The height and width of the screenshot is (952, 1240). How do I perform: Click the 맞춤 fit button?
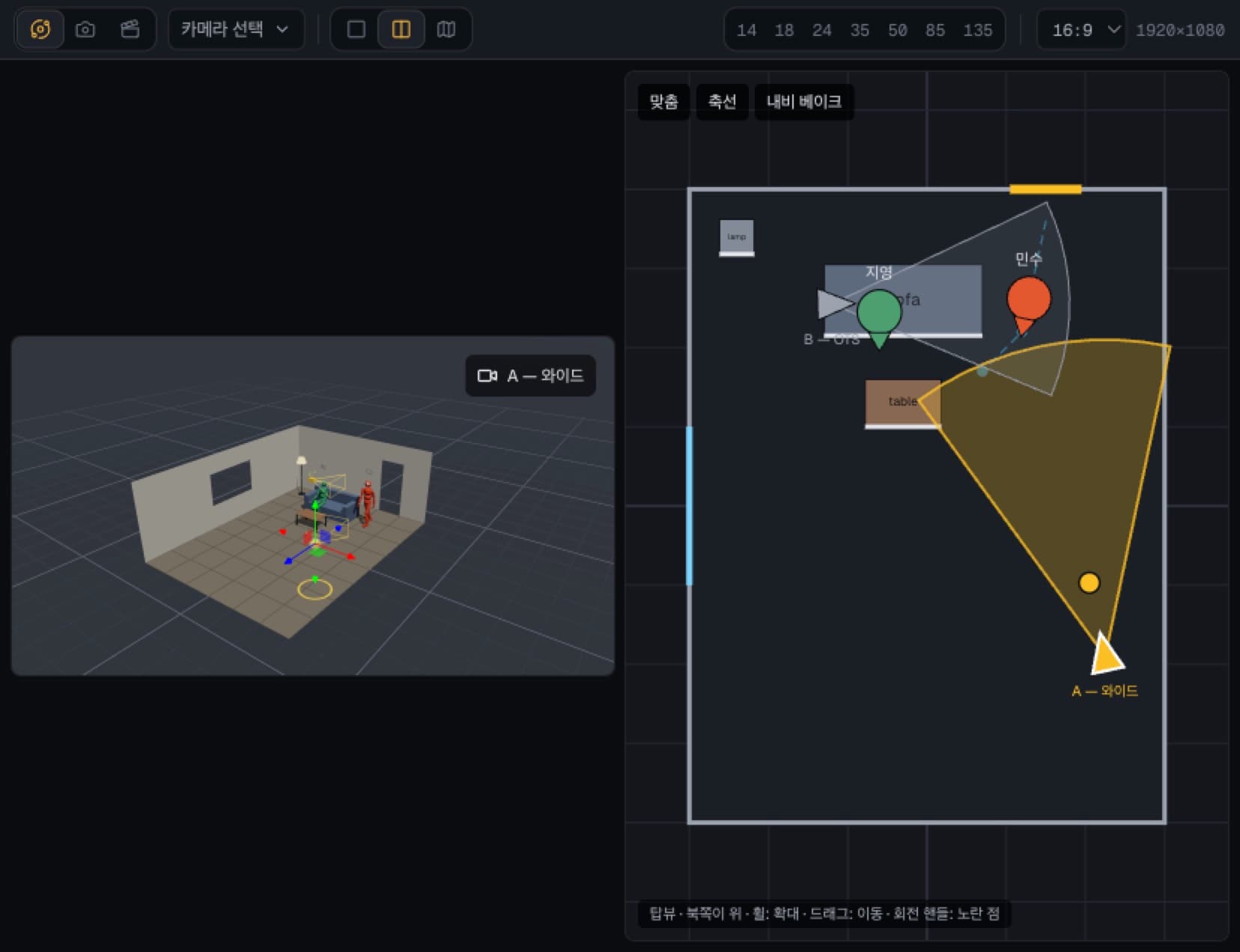(663, 101)
